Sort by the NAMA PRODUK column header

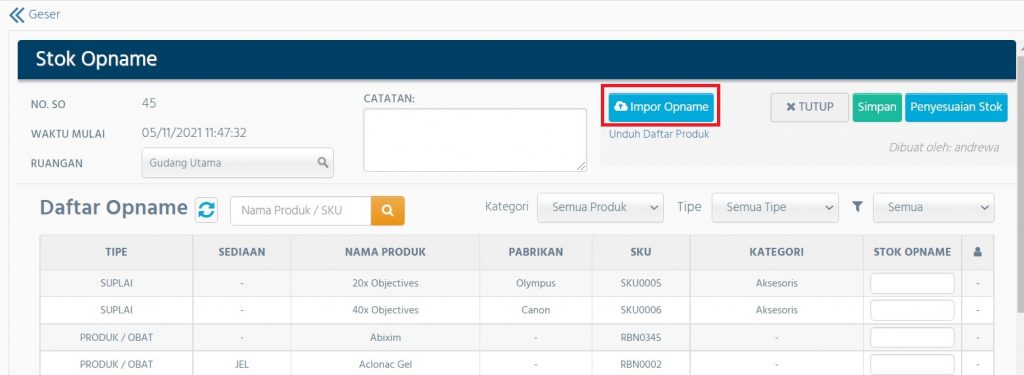[385, 252]
